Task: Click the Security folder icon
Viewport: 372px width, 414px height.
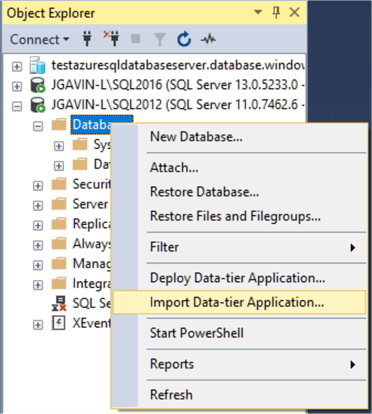Action: coord(59,184)
